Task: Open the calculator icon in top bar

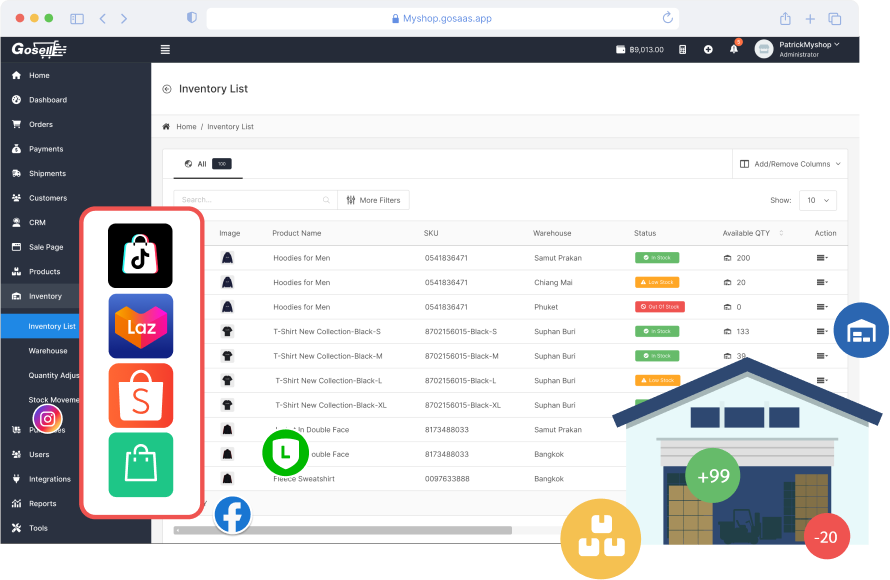Action: (682, 49)
